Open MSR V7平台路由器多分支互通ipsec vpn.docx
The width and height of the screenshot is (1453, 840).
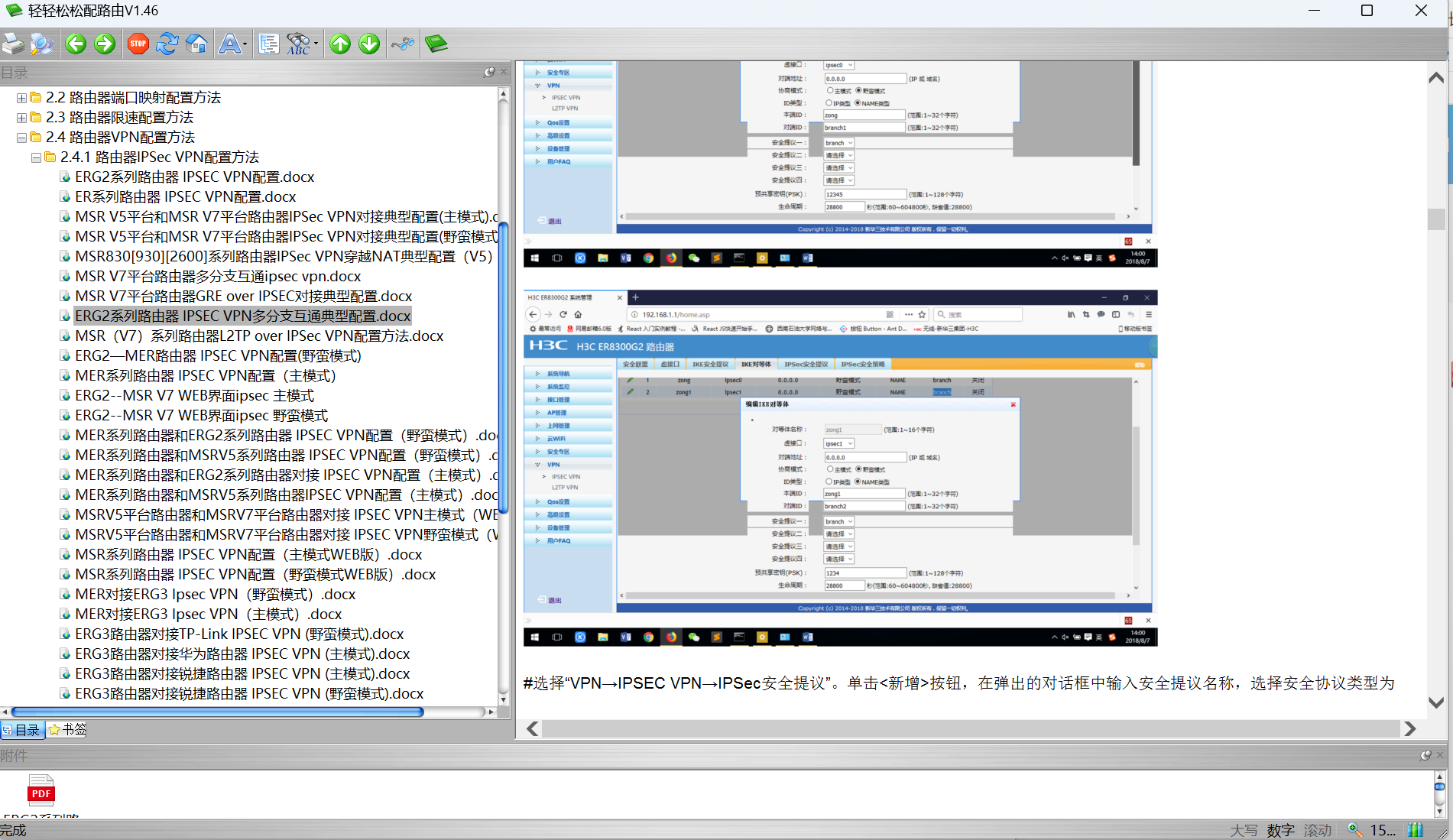[218, 277]
